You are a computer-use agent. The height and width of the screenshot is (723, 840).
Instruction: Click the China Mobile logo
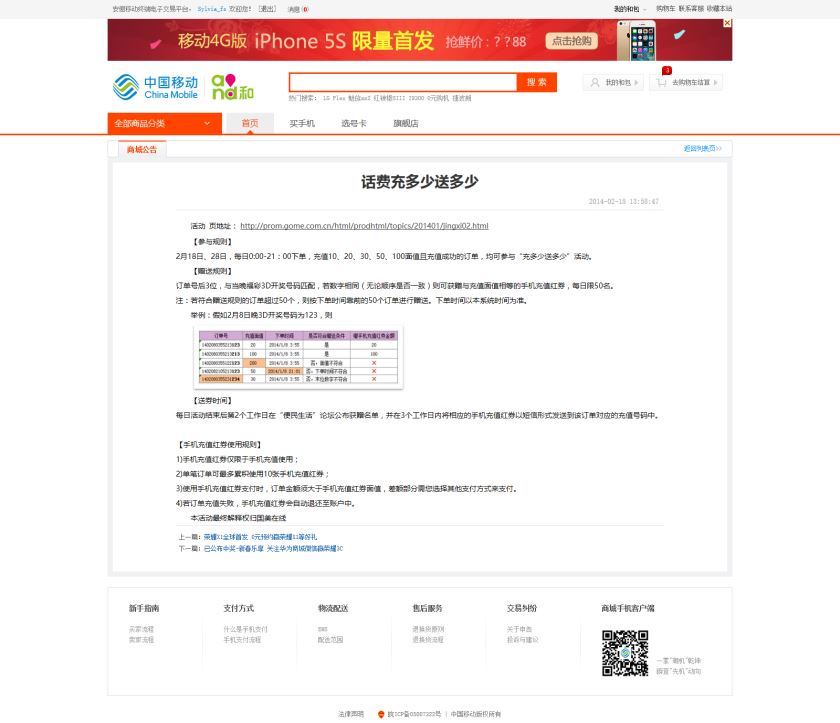pyautogui.click(x=155, y=87)
